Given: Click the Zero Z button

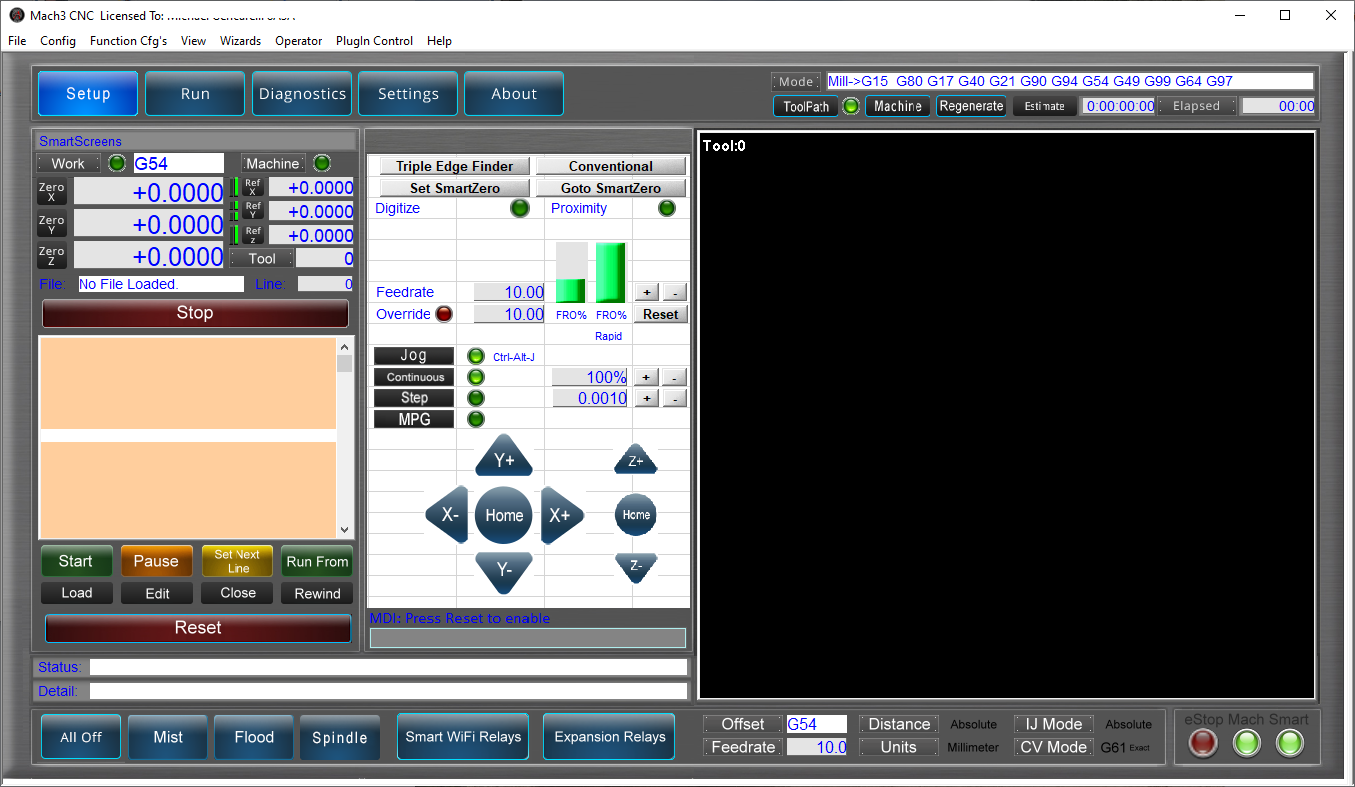Looking at the screenshot, I should 51,255.
